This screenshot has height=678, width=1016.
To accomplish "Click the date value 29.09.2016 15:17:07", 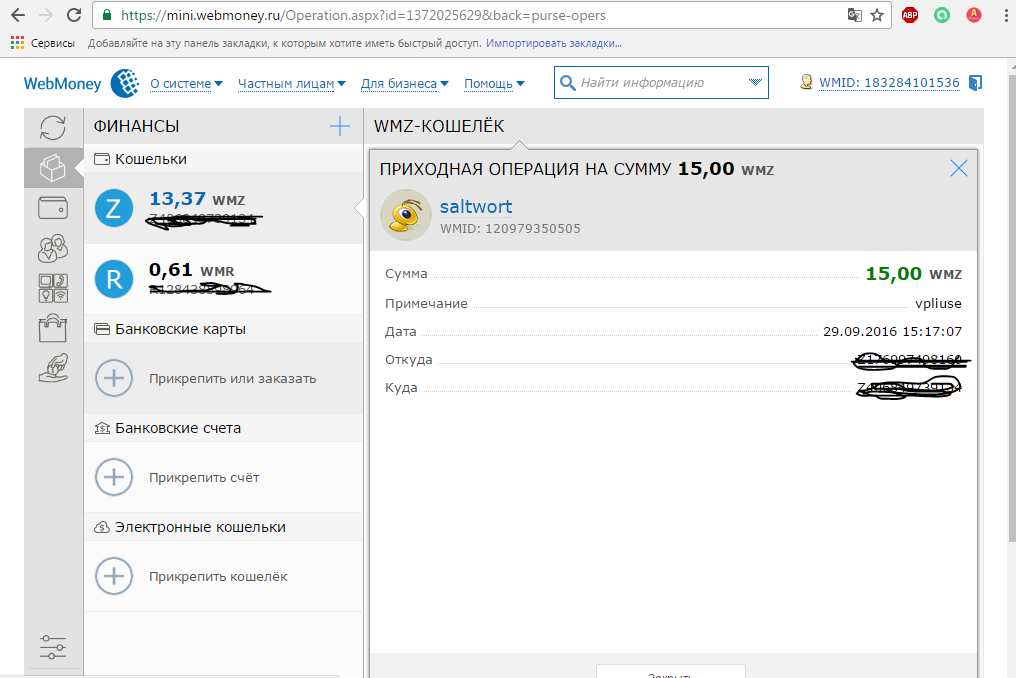I will click(x=892, y=331).
